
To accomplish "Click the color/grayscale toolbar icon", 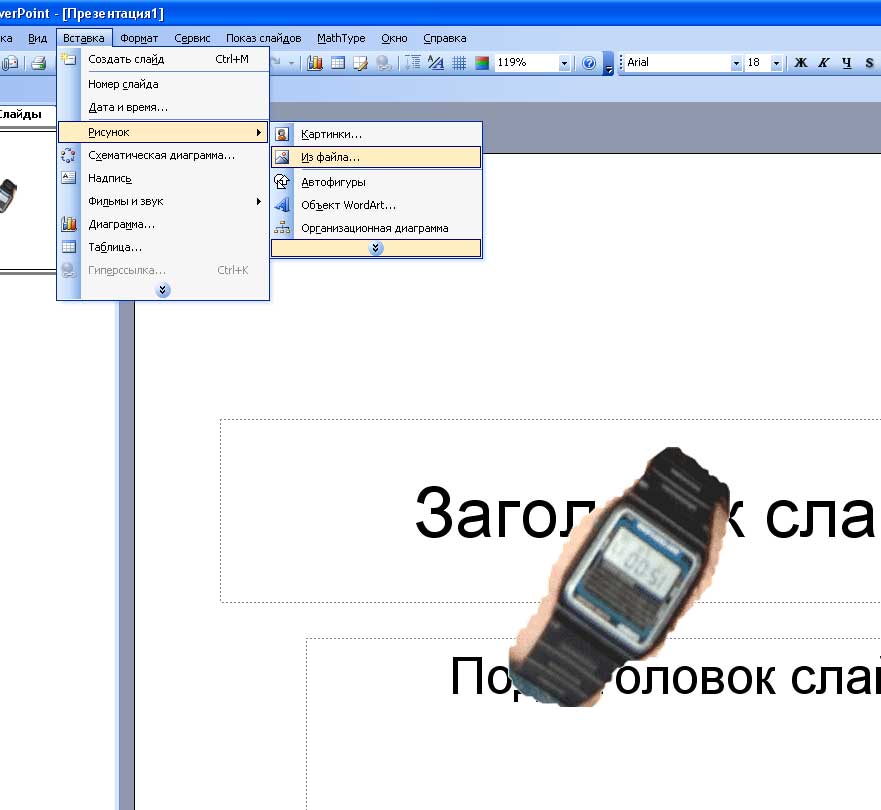I will [x=482, y=63].
